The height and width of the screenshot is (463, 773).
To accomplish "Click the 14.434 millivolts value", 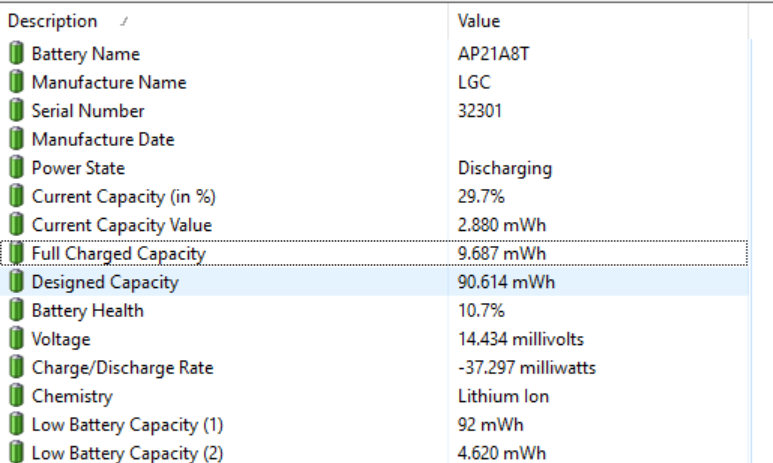I will click(521, 340).
